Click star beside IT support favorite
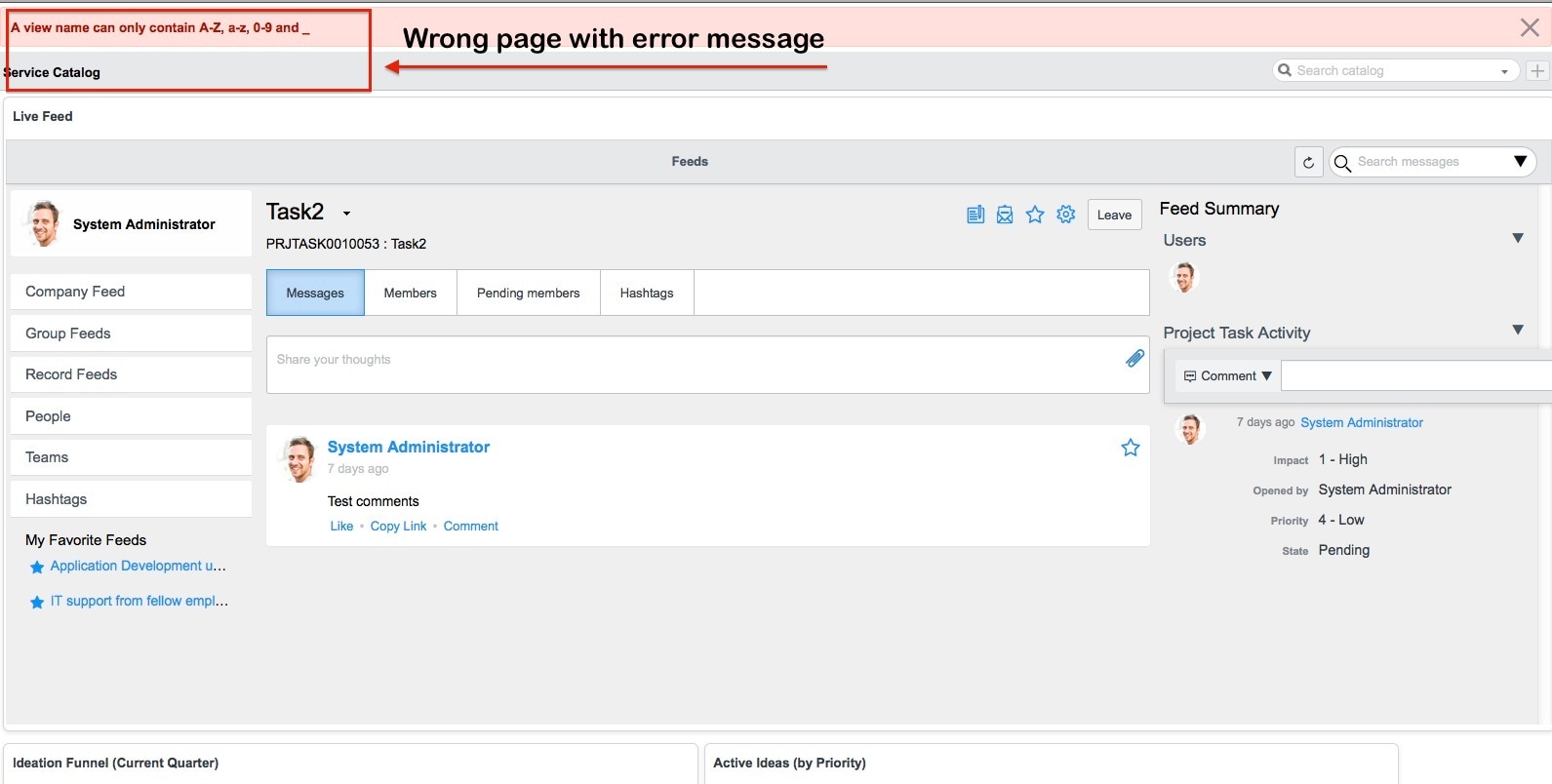This screenshot has width=1552, height=784. [37, 602]
